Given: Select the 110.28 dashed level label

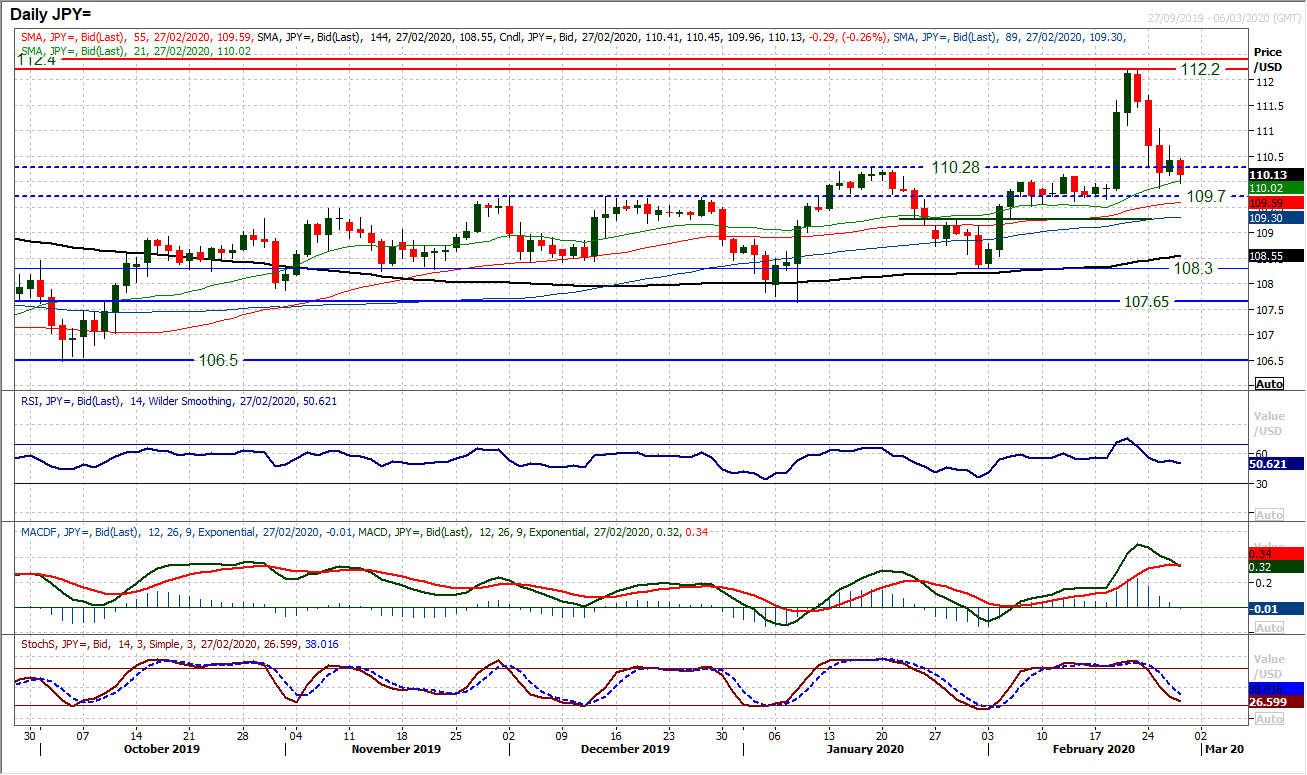Looking at the screenshot, I should point(955,167).
